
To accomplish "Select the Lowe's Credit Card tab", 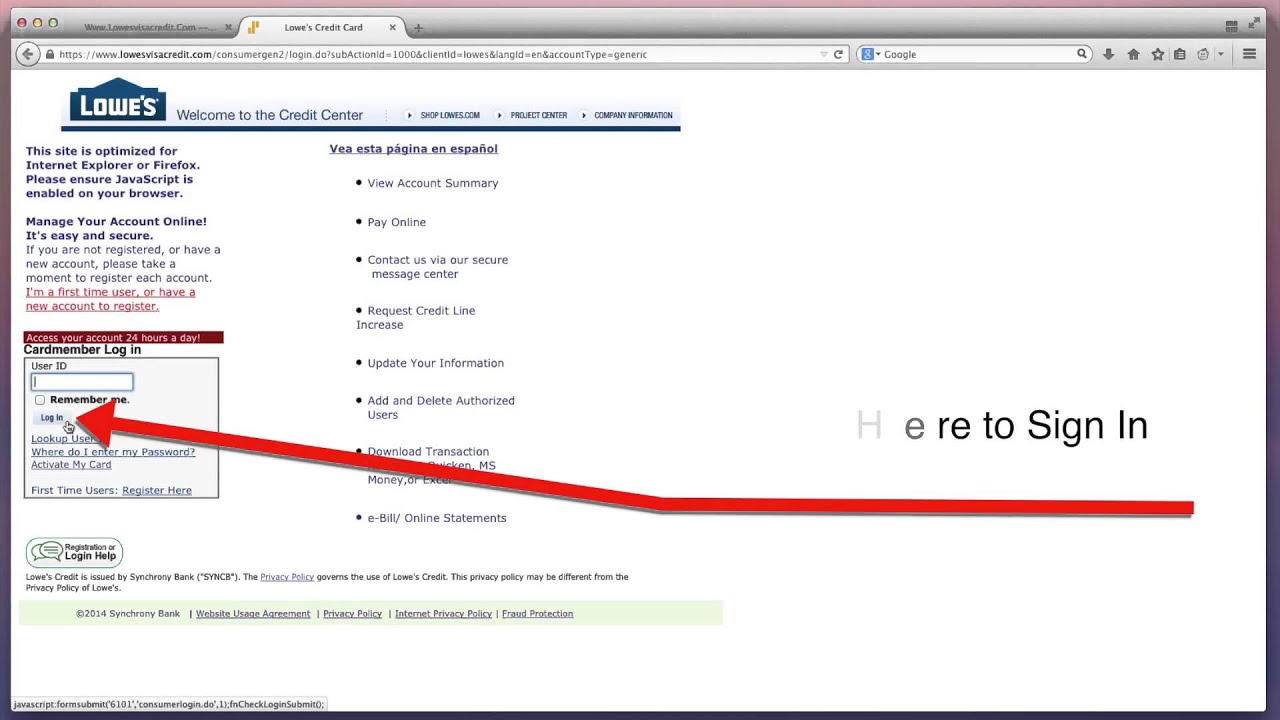I will coord(323,27).
